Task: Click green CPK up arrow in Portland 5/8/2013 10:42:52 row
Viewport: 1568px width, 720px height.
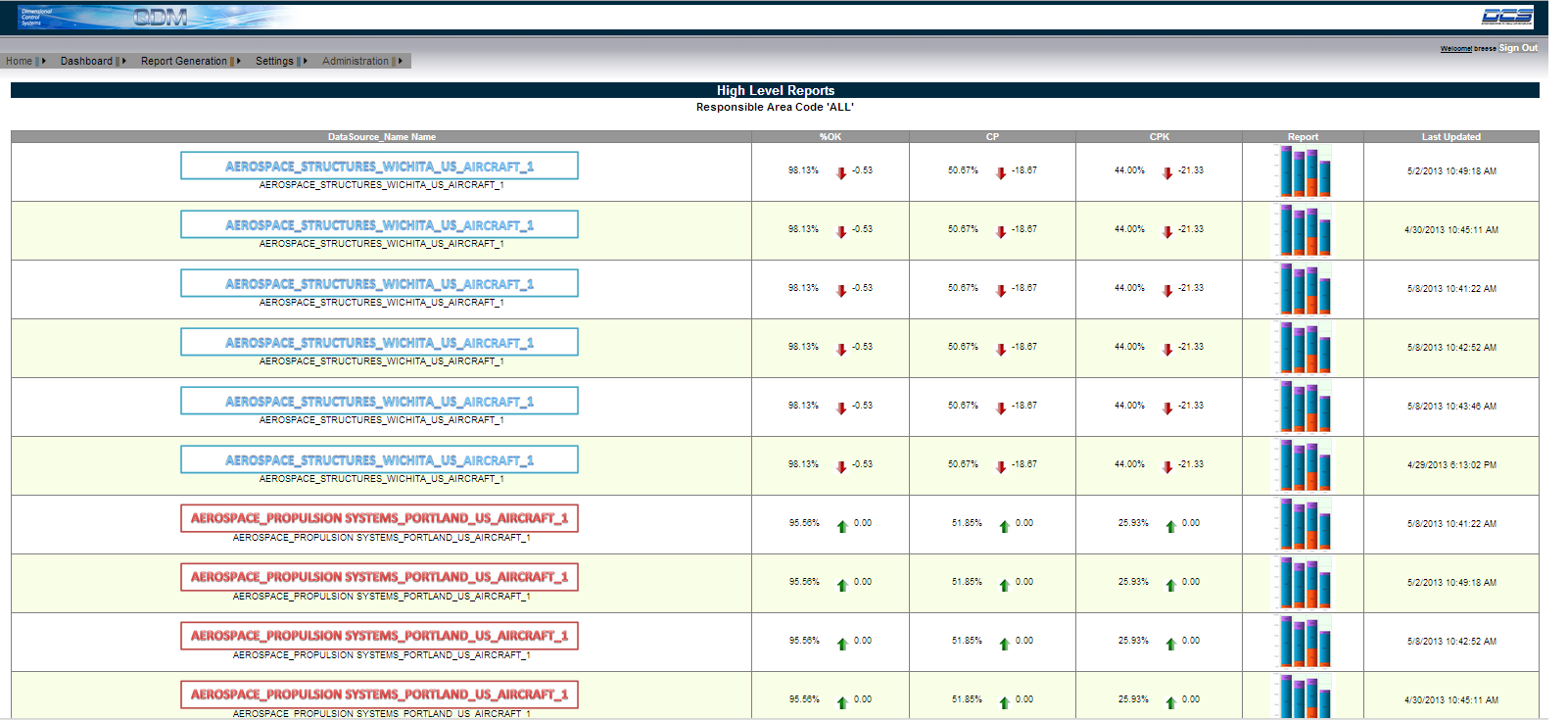Action: pyautogui.click(x=1170, y=644)
